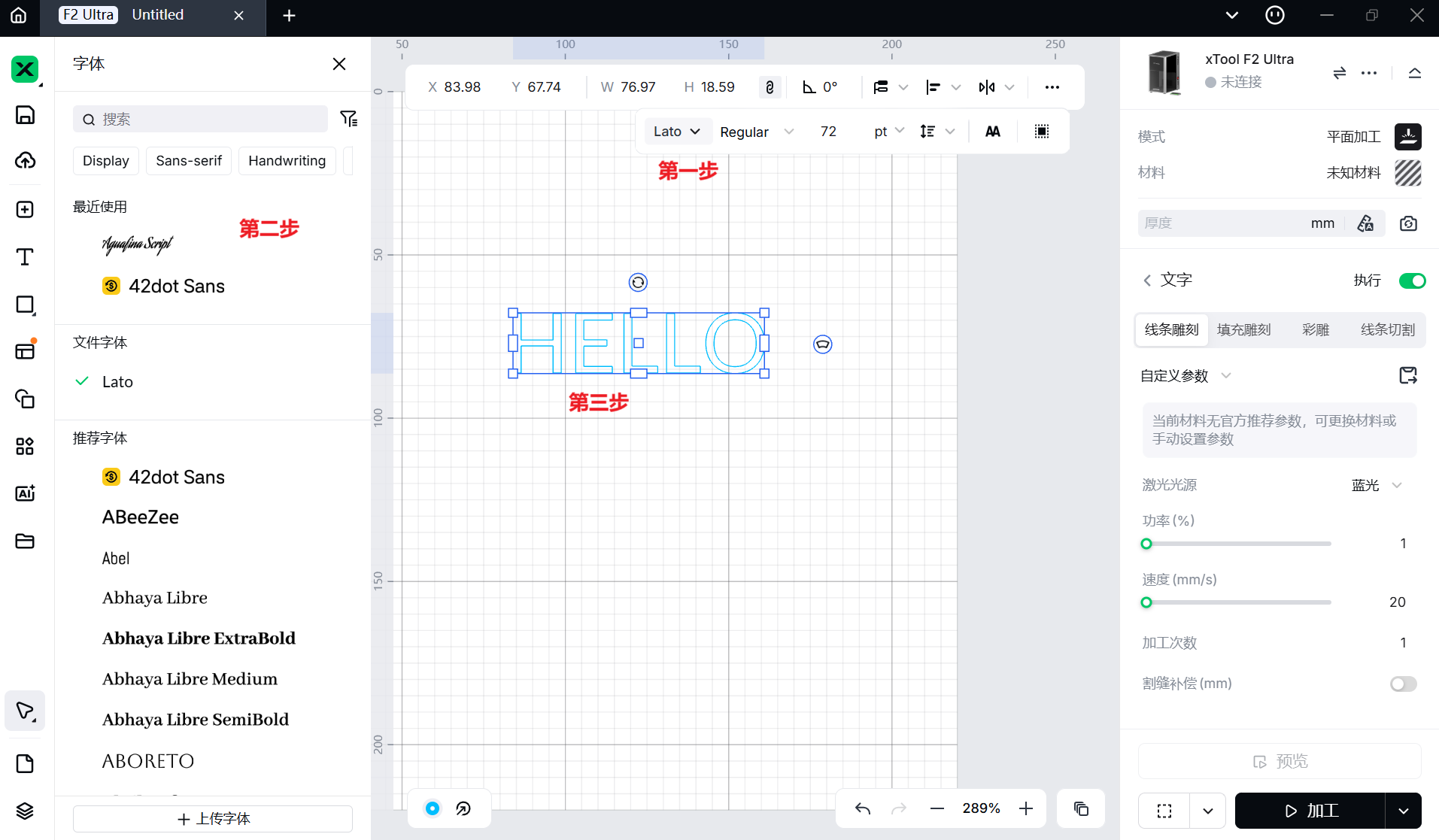Select the Handwriting font category
The width and height of the screenshot is (1439, 840).
[x=287, y=161]
